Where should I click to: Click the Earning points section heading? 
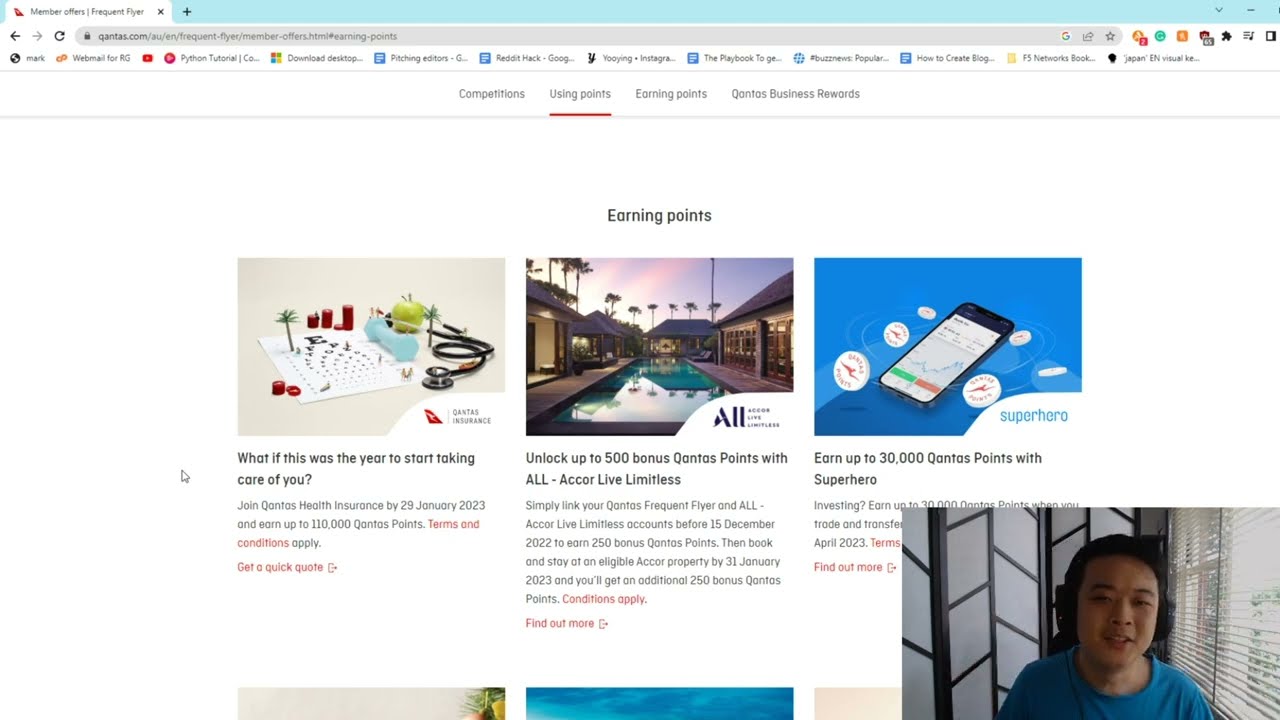pos(659,215)
